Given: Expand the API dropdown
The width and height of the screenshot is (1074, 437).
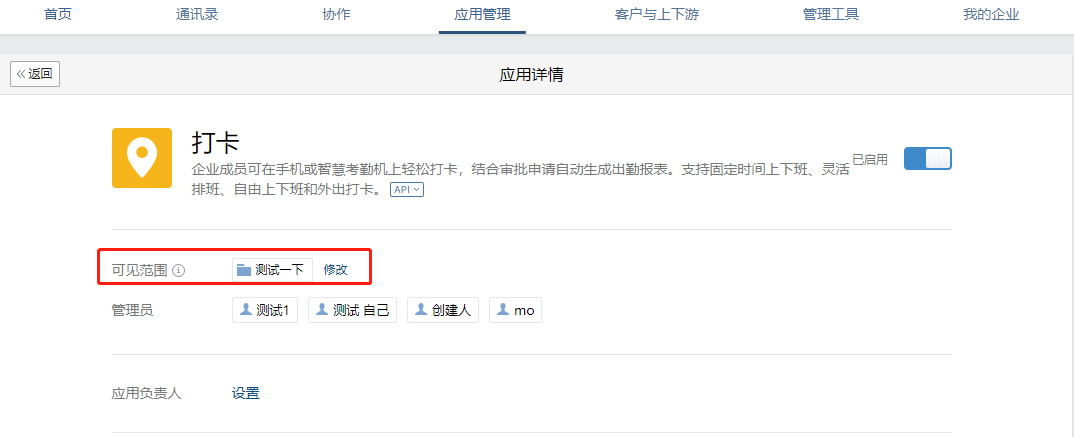Looking at the screenshot, I should point(407,190).
